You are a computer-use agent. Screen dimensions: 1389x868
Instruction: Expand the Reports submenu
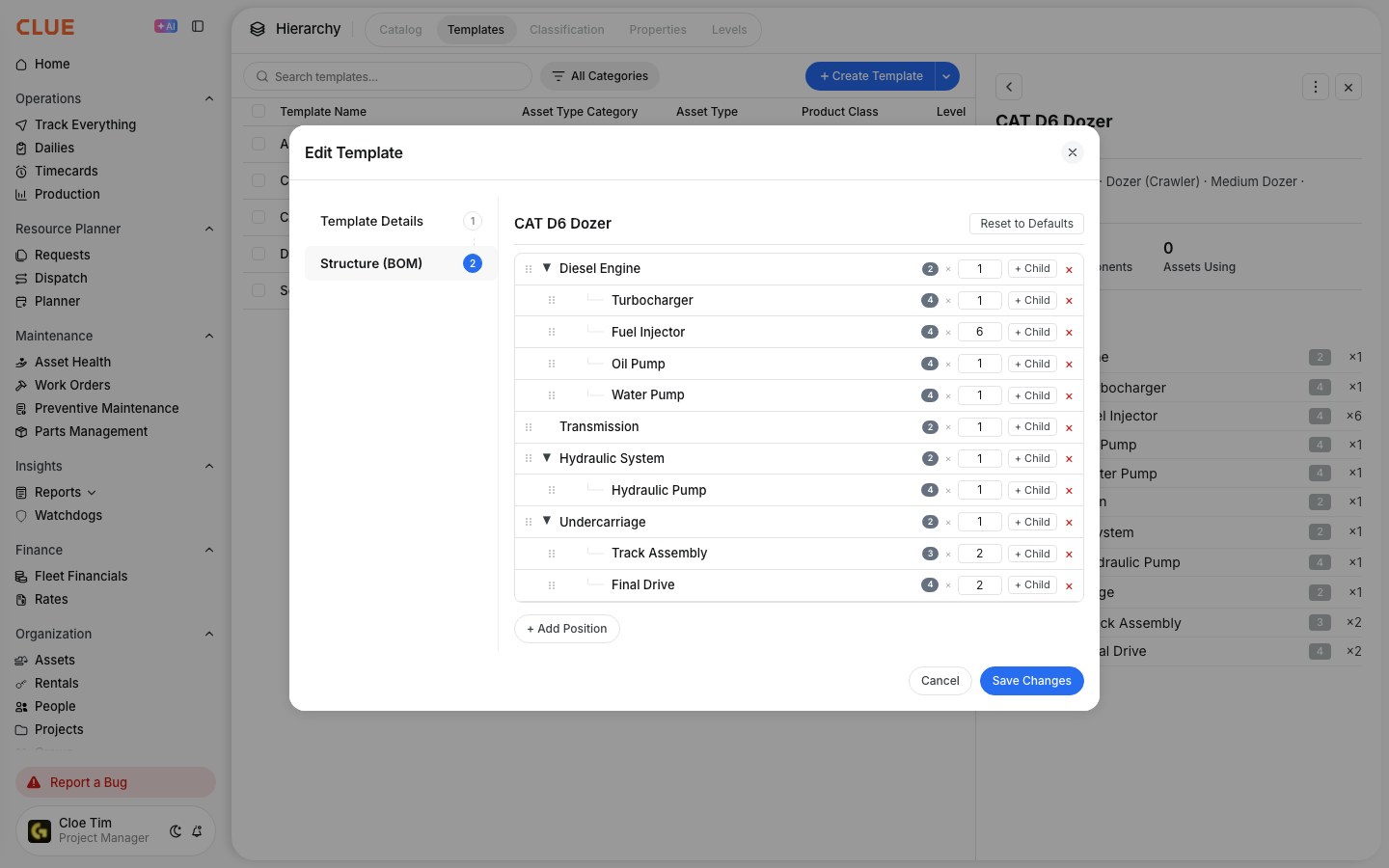click(92, 493)
